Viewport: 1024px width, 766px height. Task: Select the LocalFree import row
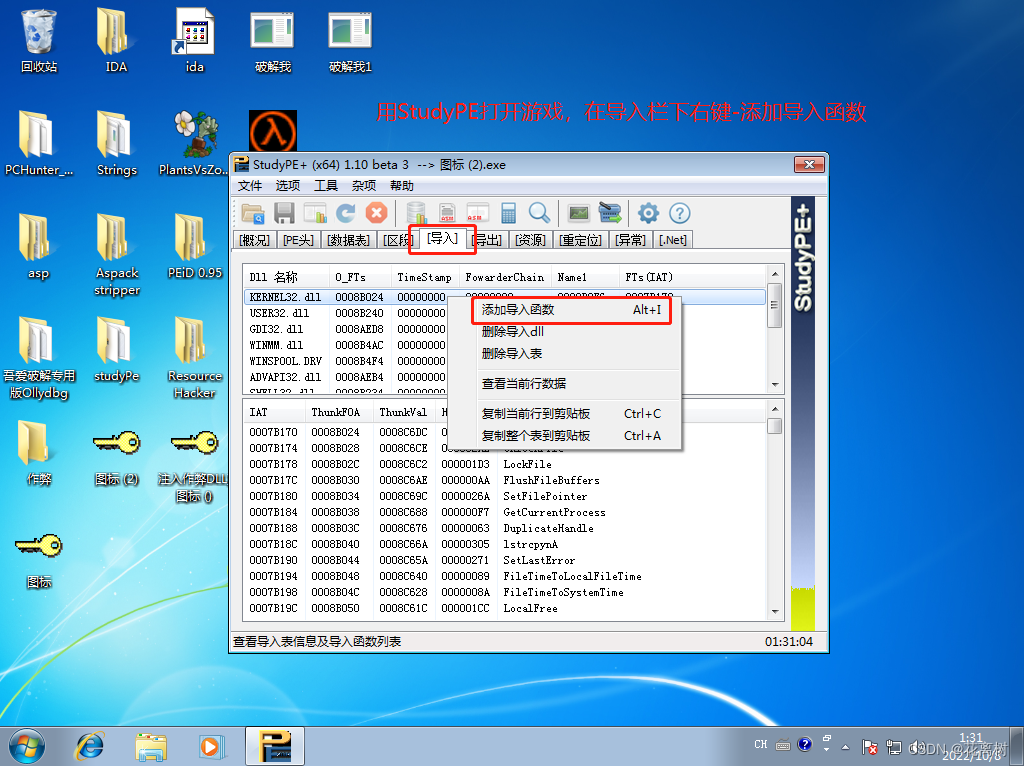pyautogui.click(x=505, y=608)
